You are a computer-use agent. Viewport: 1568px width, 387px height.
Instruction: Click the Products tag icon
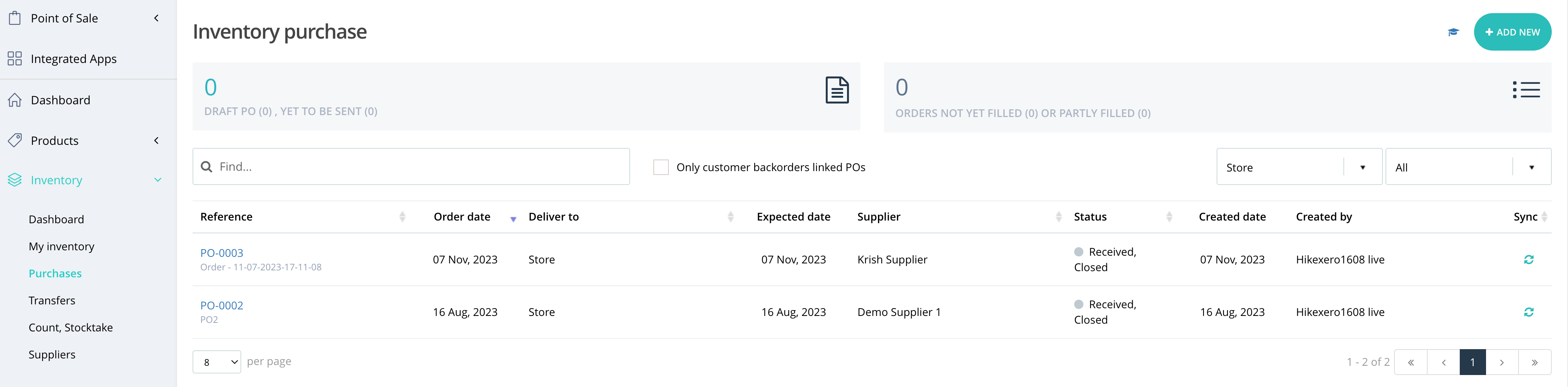pyautogui.click(x=15, y=141)
